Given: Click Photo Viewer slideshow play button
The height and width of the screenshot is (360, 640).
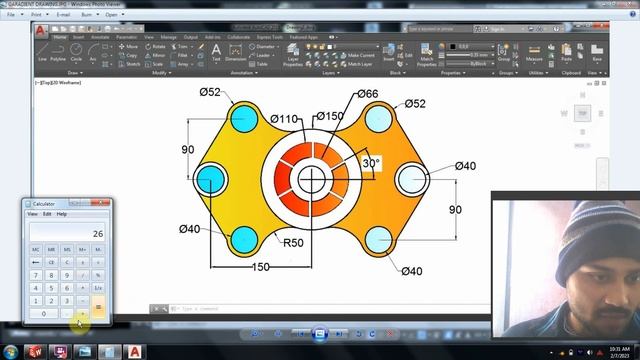Looking at the screenshot, I should point(320,334).
